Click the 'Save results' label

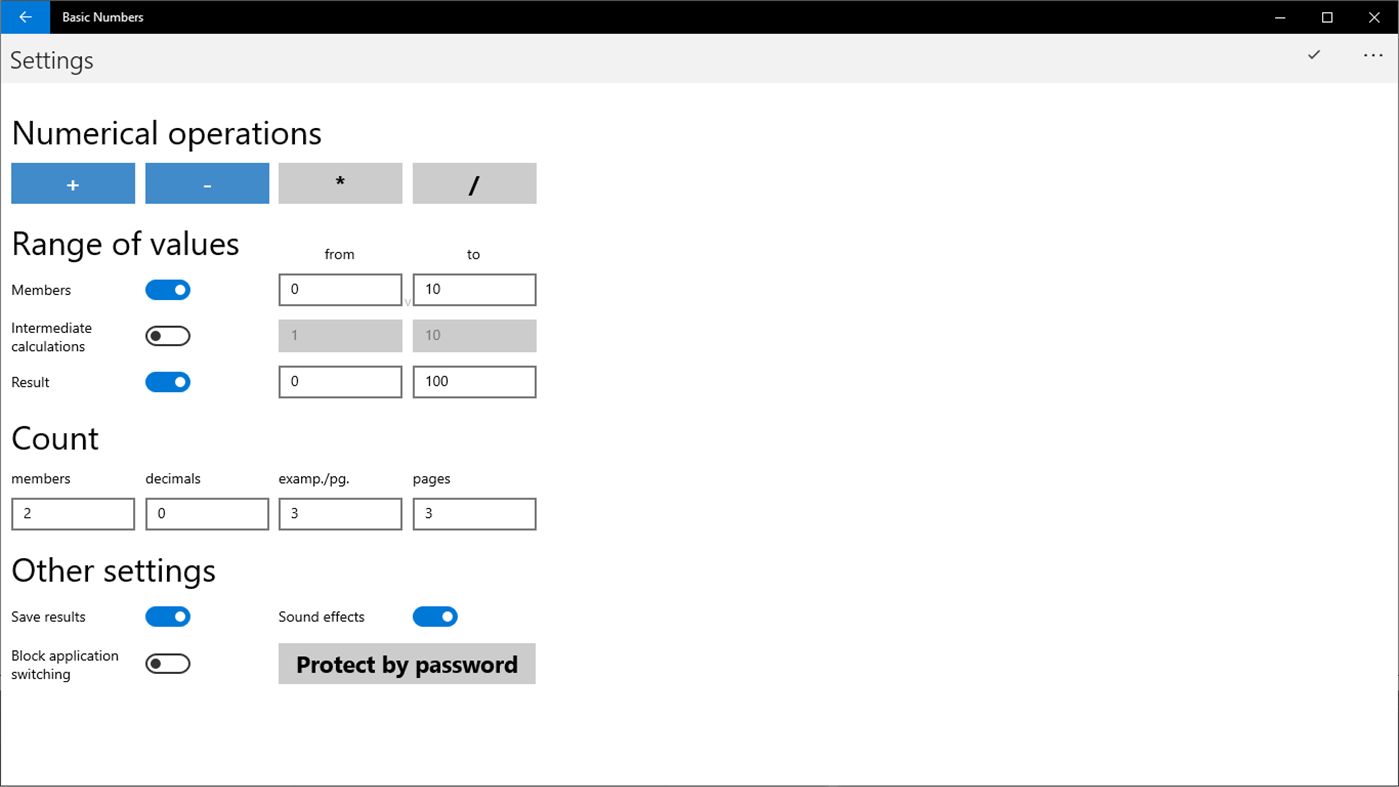pos(48,617)
